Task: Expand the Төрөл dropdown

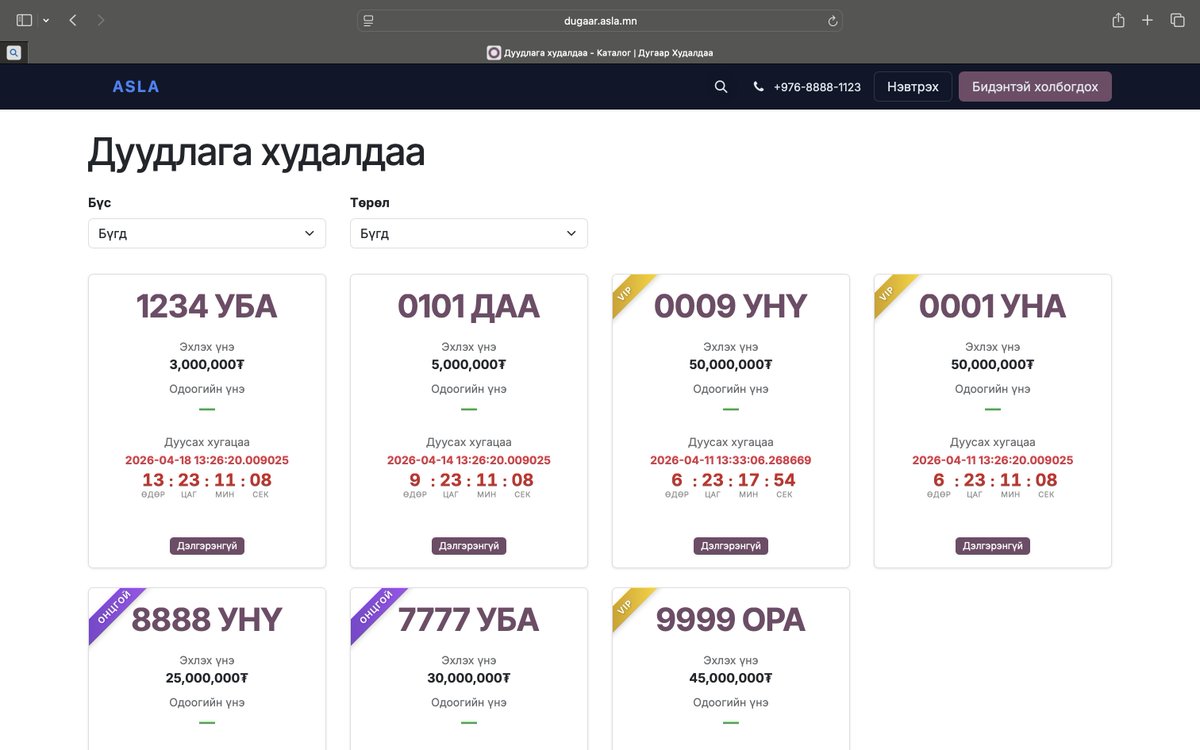Action: (469, 233)
